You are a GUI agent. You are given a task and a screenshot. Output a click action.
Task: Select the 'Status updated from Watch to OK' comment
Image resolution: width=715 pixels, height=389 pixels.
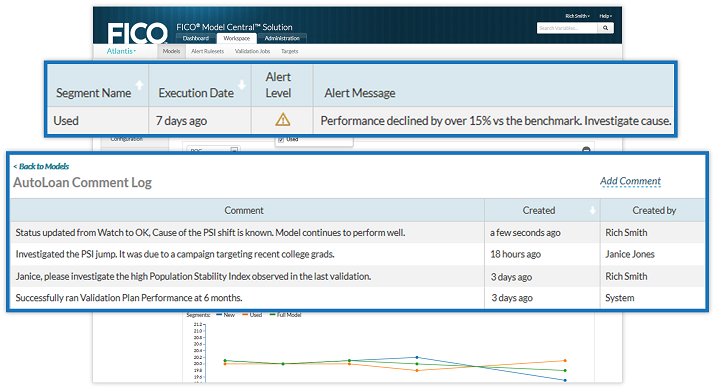pos(210,233)
